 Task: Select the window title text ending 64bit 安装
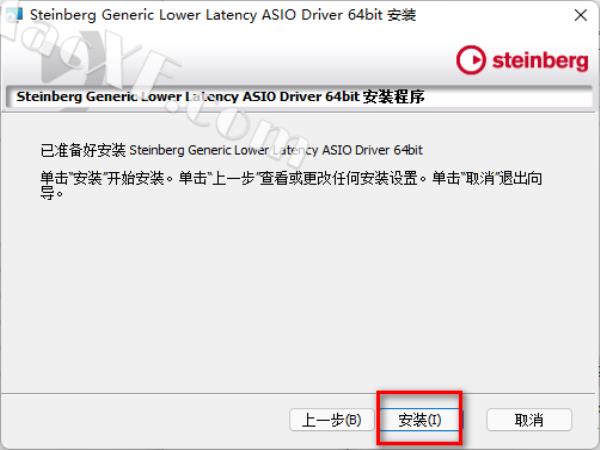(x=223, y=15)
